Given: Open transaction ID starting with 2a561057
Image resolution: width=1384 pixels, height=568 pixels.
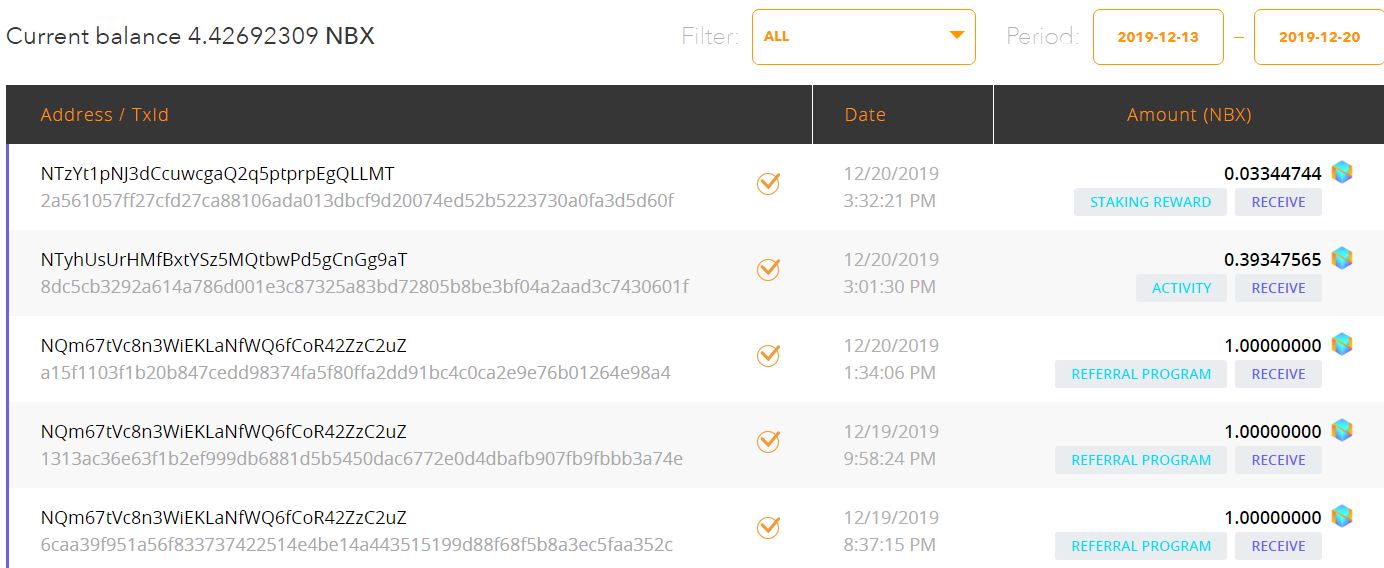Looking at the screenshot, I should point(357,201).
